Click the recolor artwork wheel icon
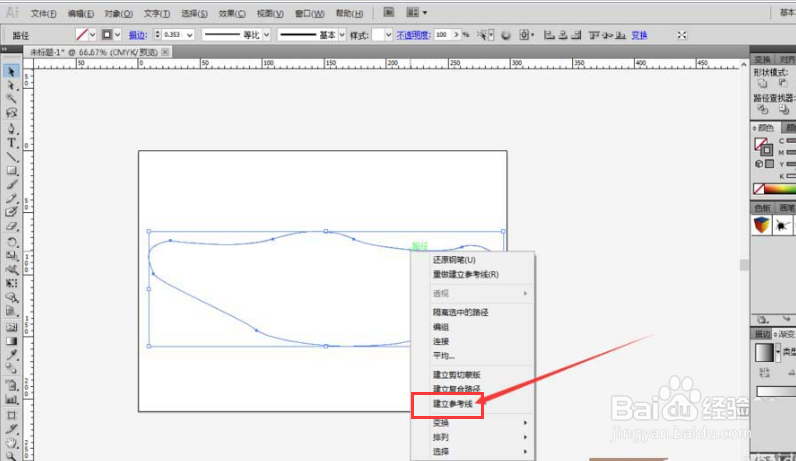 coord(506,35)
